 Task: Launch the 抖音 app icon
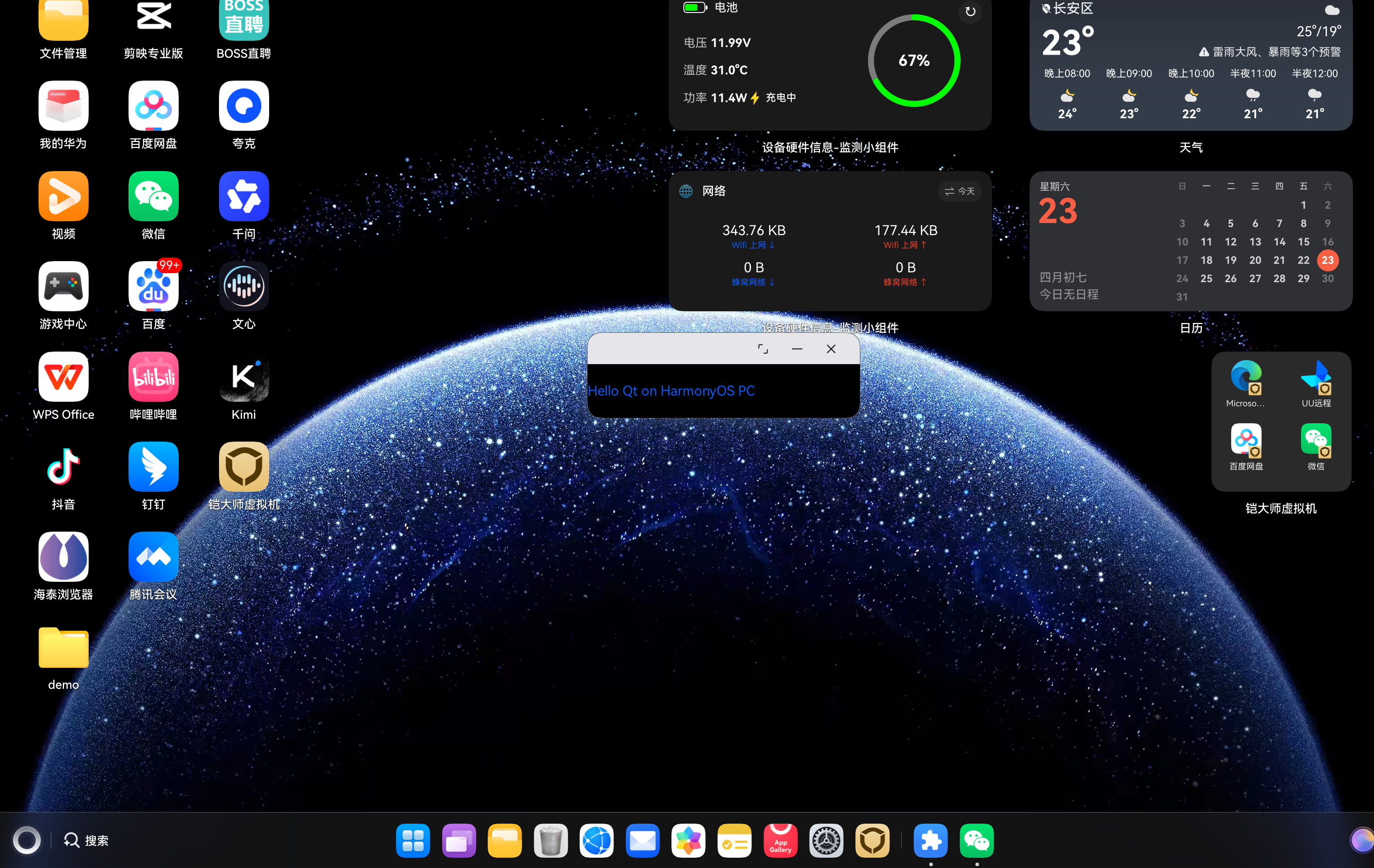coord(63,467)
